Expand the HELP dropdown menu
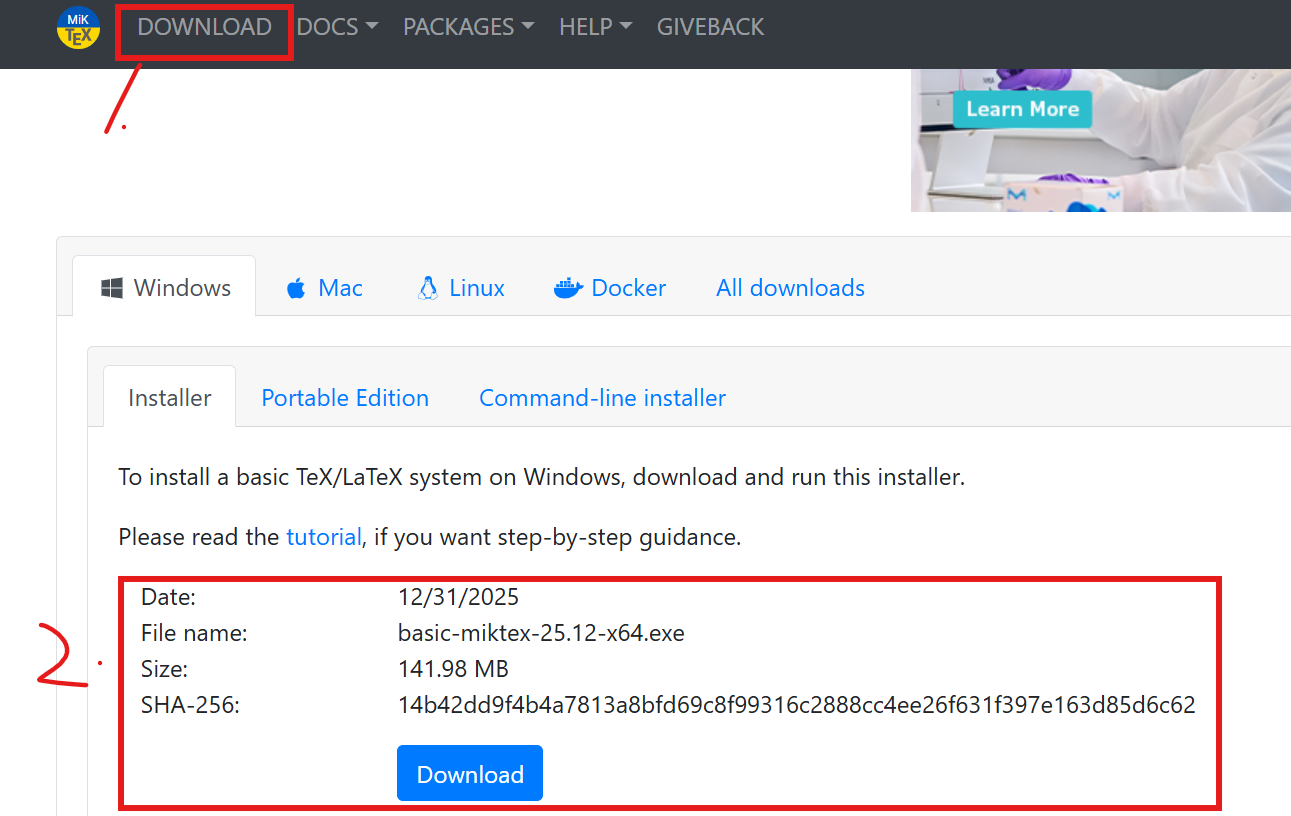 coord(595,27)
